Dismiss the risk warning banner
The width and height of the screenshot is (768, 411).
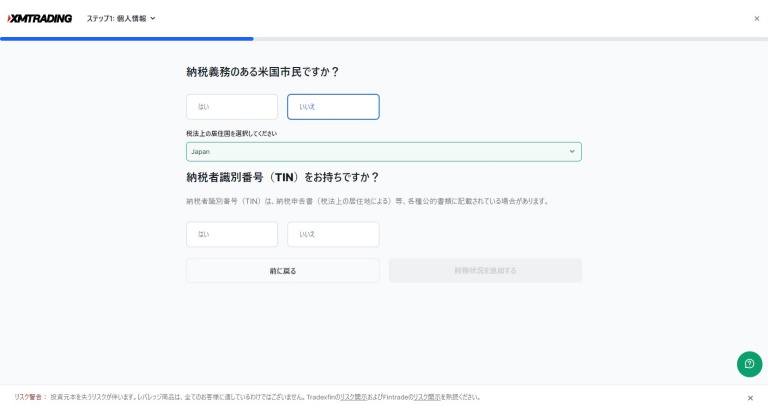point(750,398)
